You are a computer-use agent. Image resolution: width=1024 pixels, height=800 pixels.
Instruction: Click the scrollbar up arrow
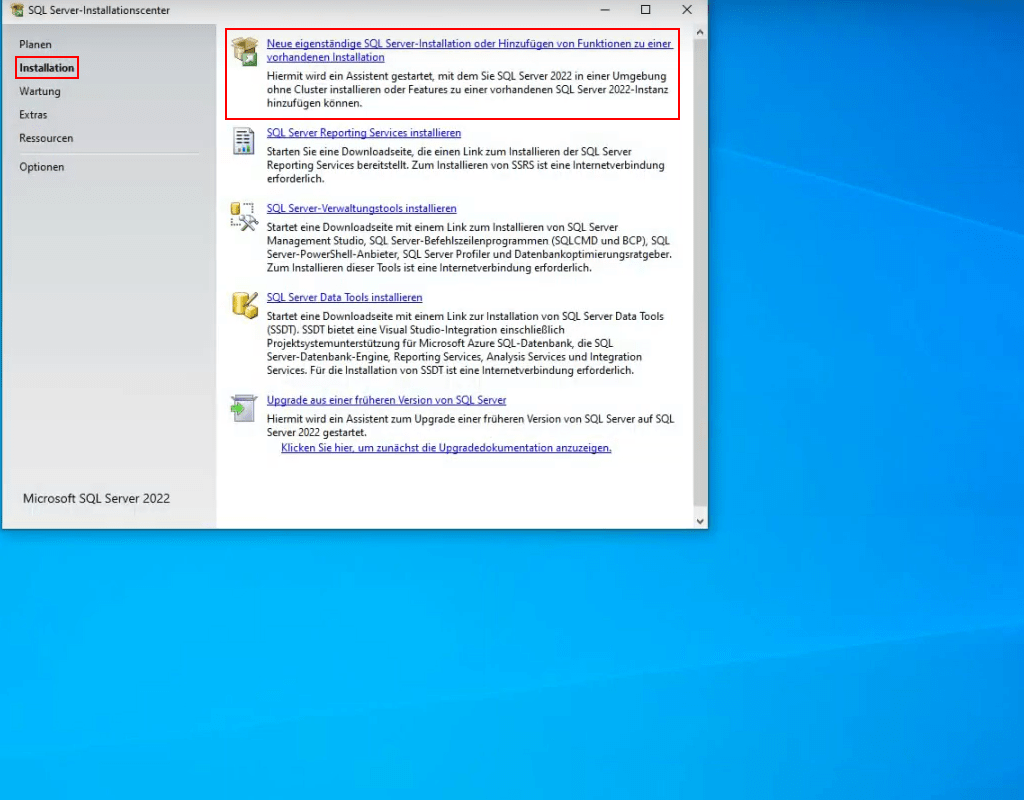700,33
